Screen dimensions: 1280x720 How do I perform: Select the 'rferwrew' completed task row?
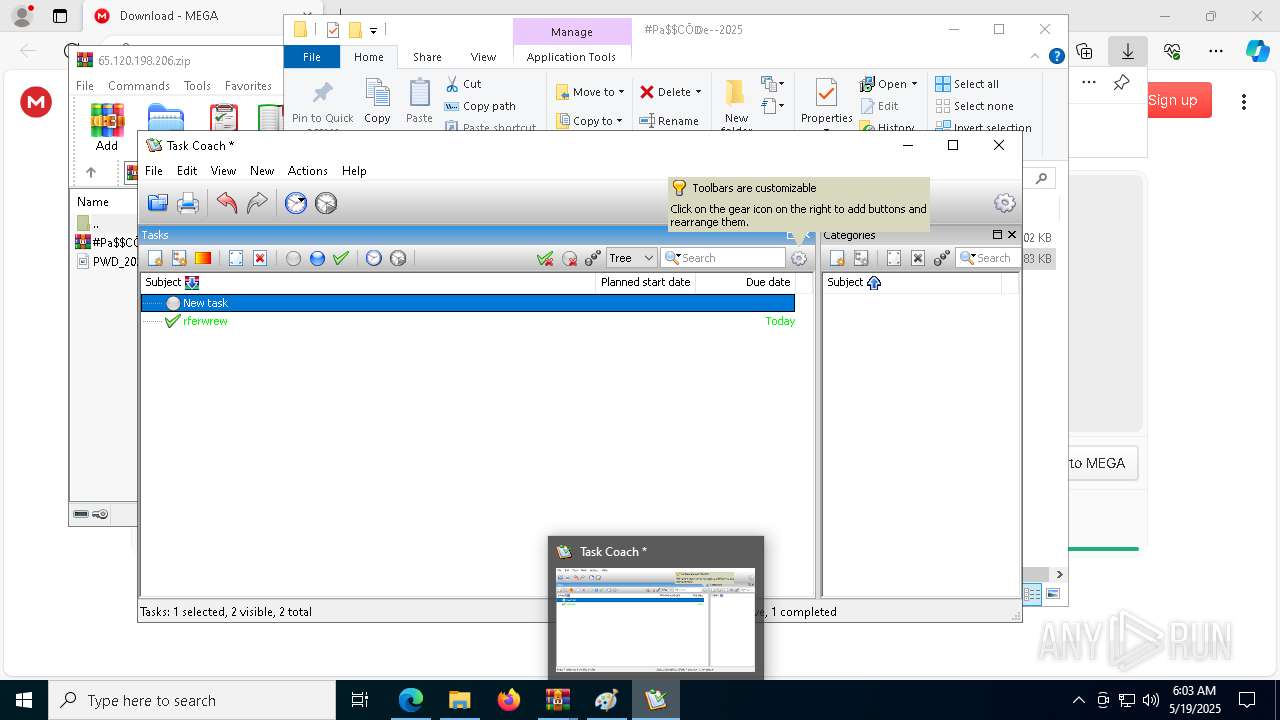point(468,321)
